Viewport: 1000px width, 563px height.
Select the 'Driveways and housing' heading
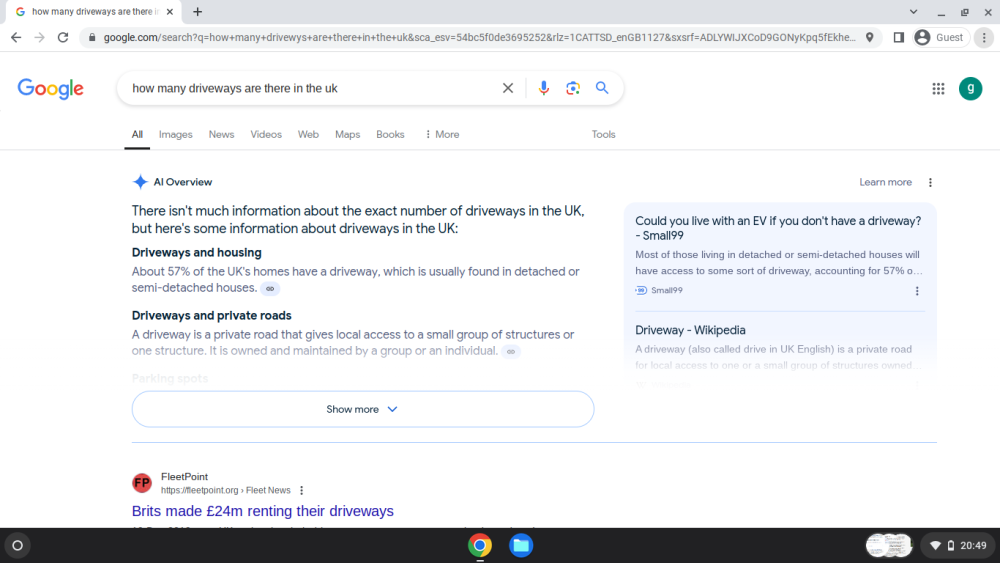point(196,252)
